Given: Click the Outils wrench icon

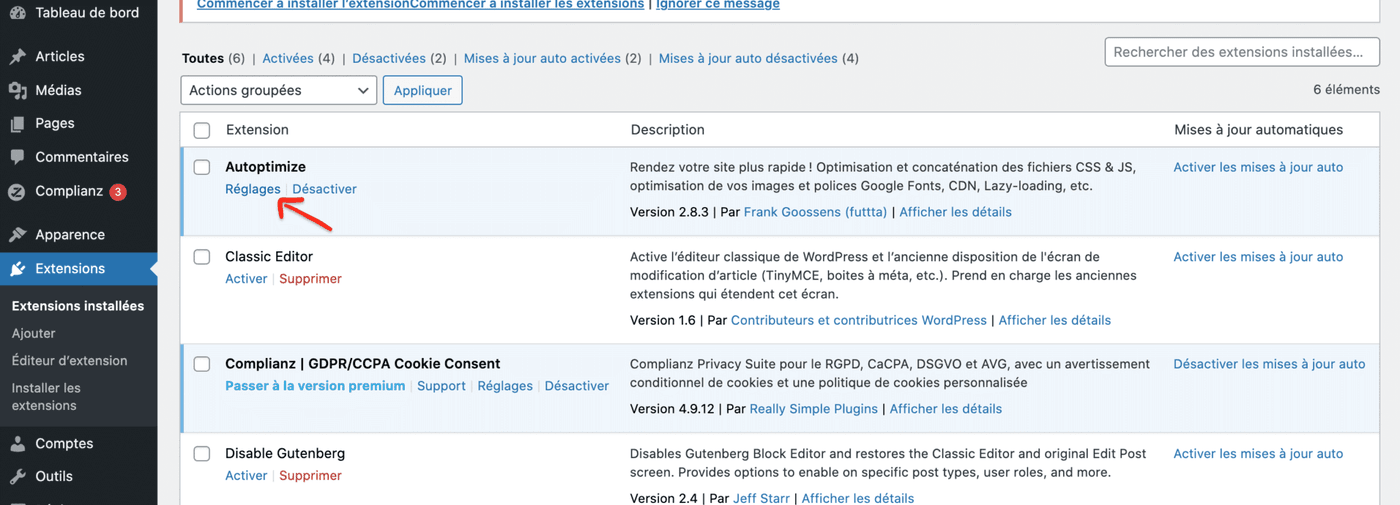Looking at the screenshot, I should pos(17,477).
